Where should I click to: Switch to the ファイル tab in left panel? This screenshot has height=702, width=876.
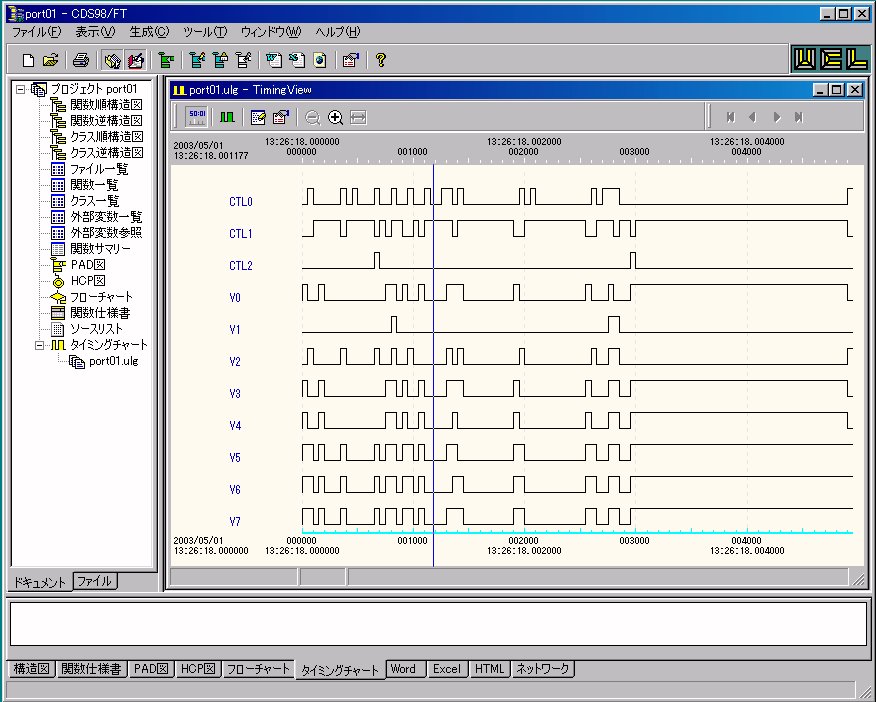95,581
